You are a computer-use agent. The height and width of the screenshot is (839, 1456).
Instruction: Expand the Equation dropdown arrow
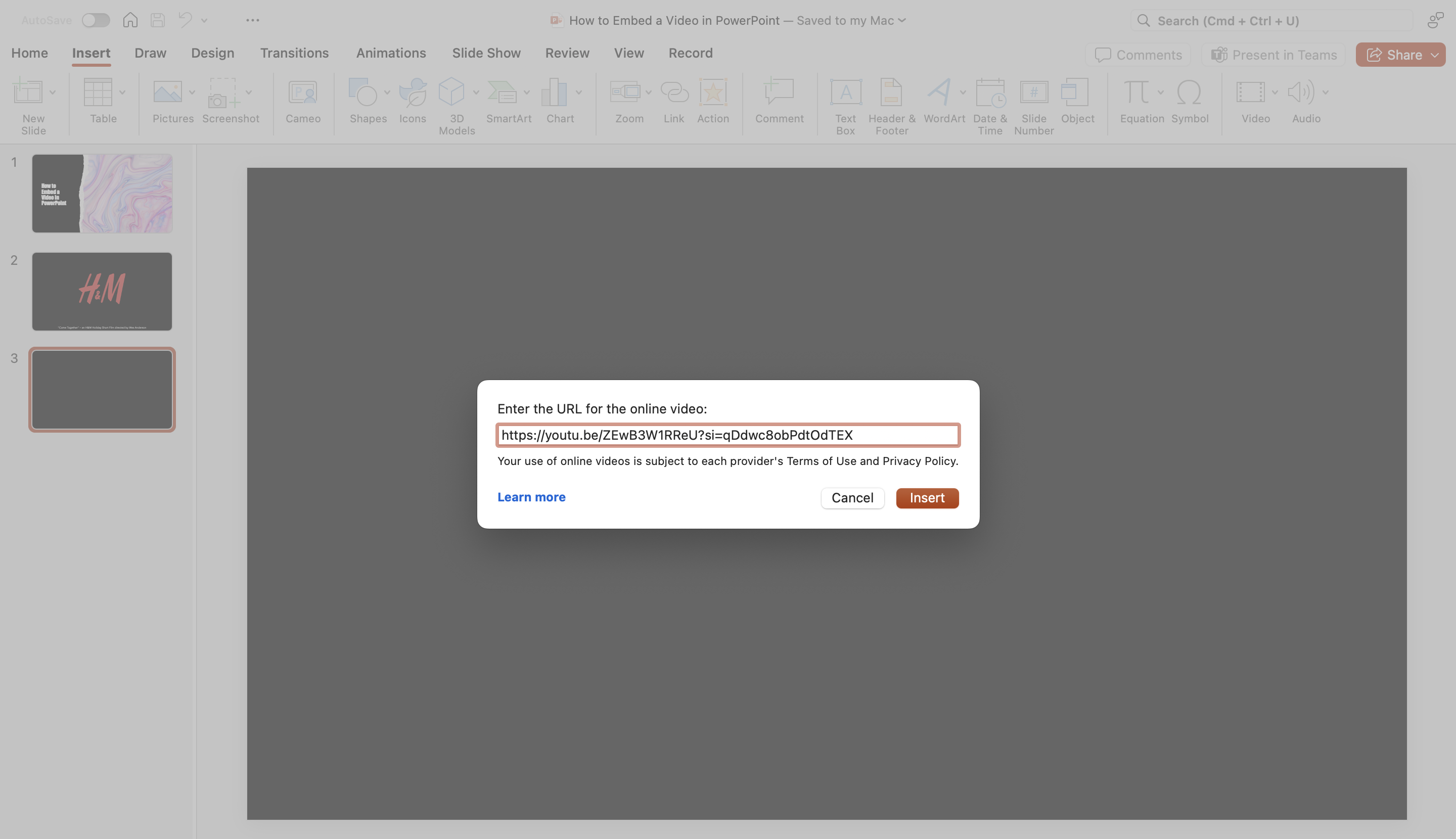click(x=1160, y=92)
